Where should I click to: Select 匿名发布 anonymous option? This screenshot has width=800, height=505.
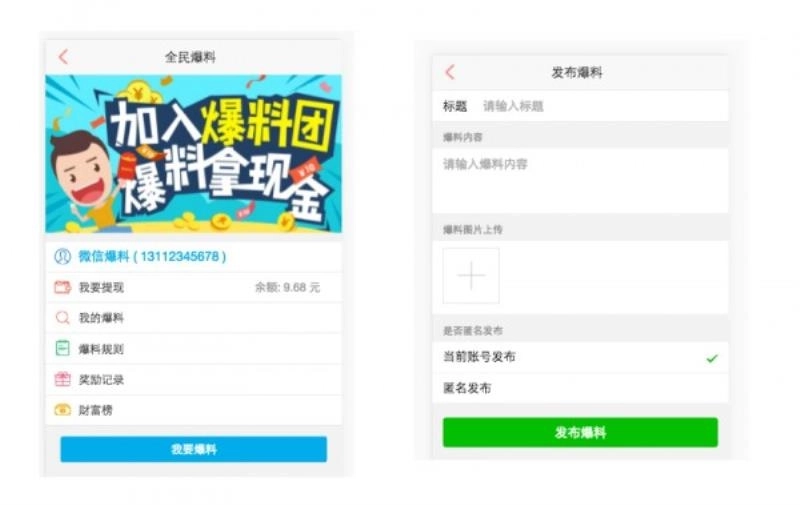point(580,388)
